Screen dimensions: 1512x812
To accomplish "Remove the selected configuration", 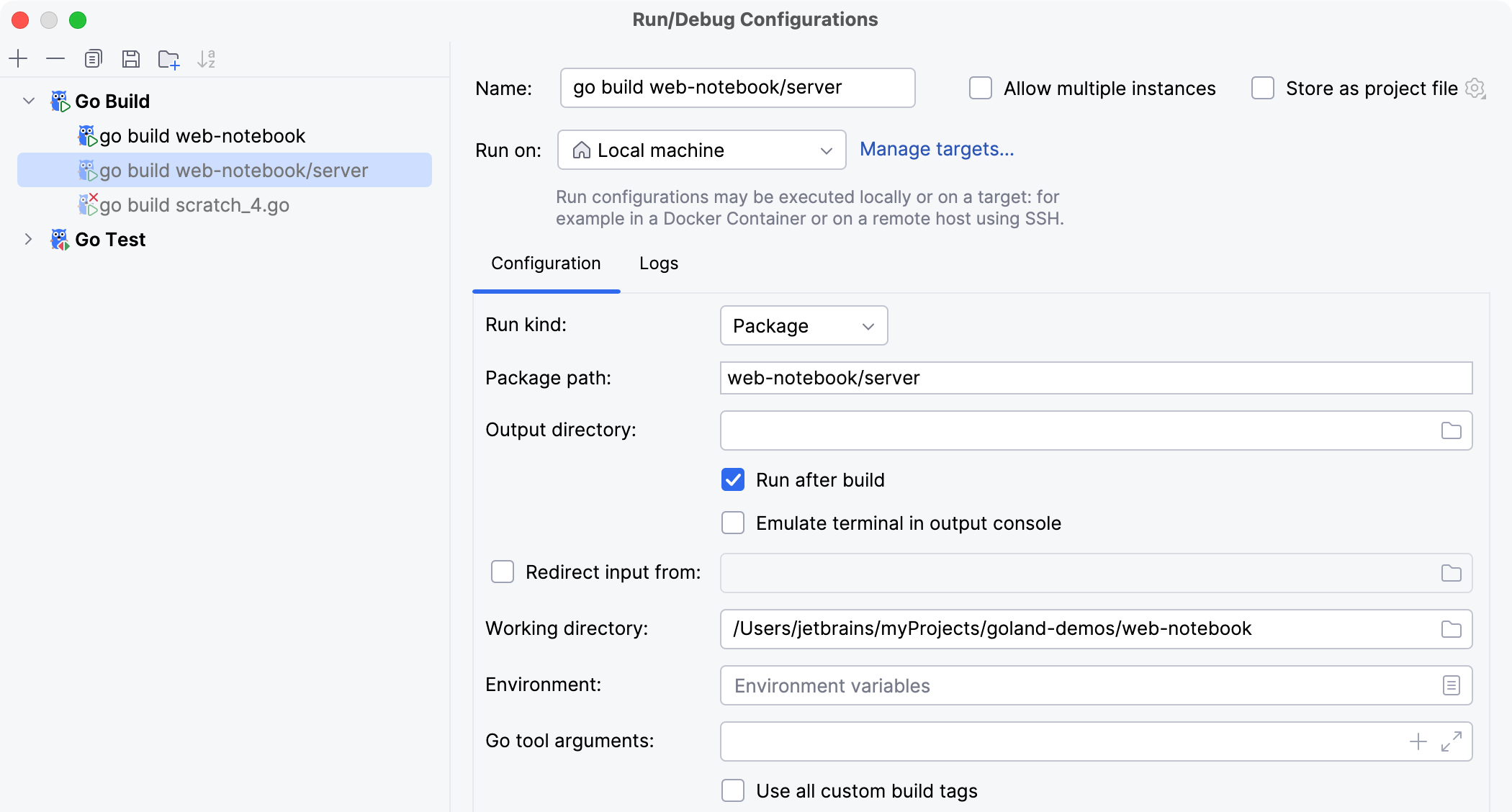I will [x=55, y=58].
